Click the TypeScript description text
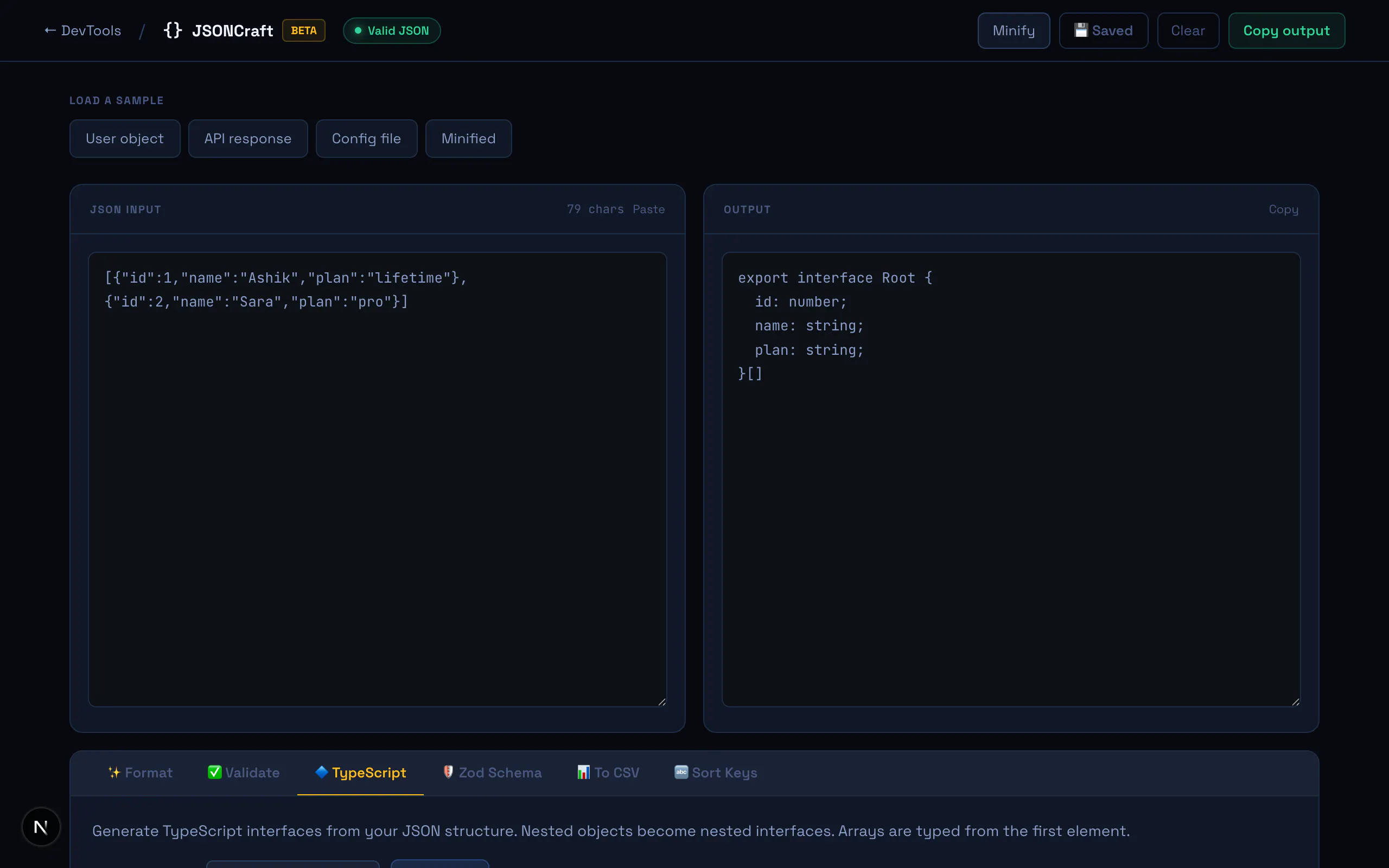1389x868 pixels. pyautogui.click(x=611, y=831)
